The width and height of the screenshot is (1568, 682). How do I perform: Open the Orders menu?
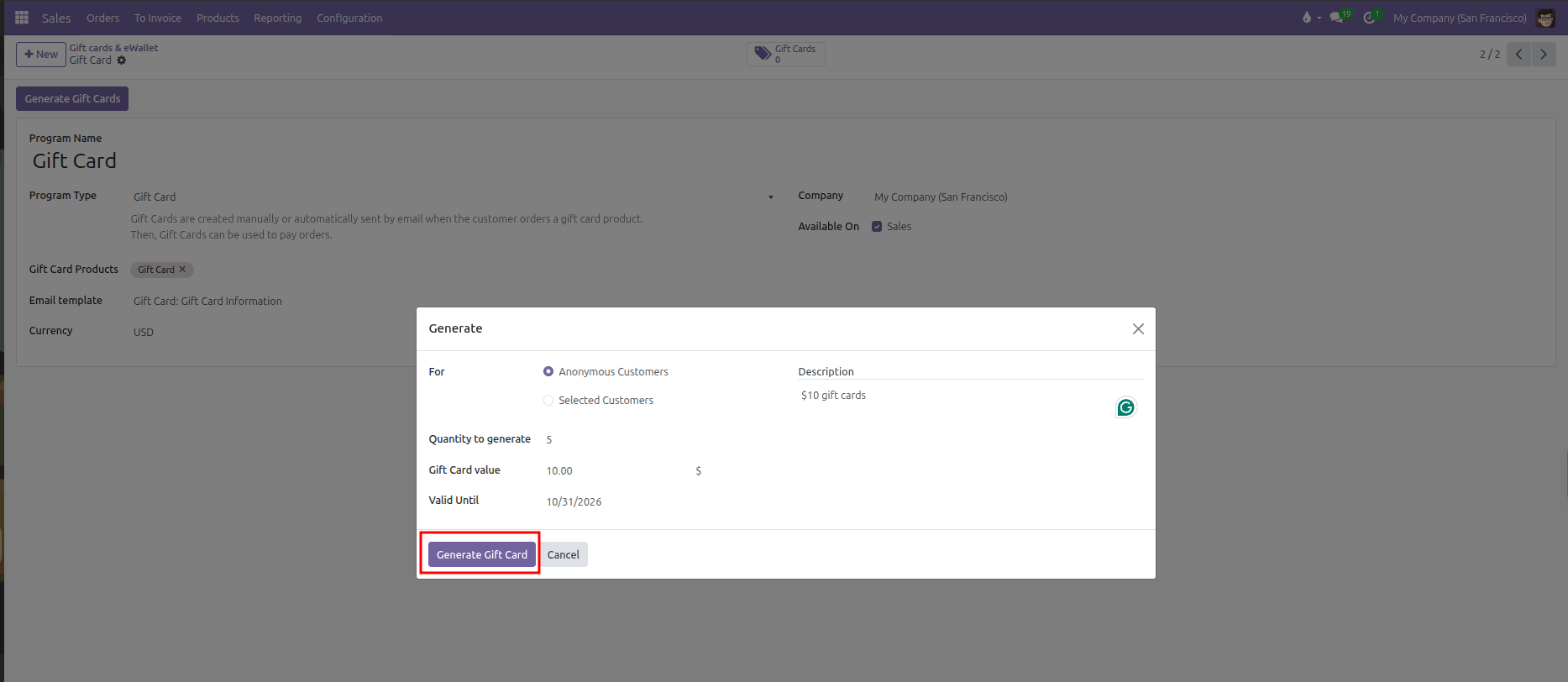(x=103, y=18)
